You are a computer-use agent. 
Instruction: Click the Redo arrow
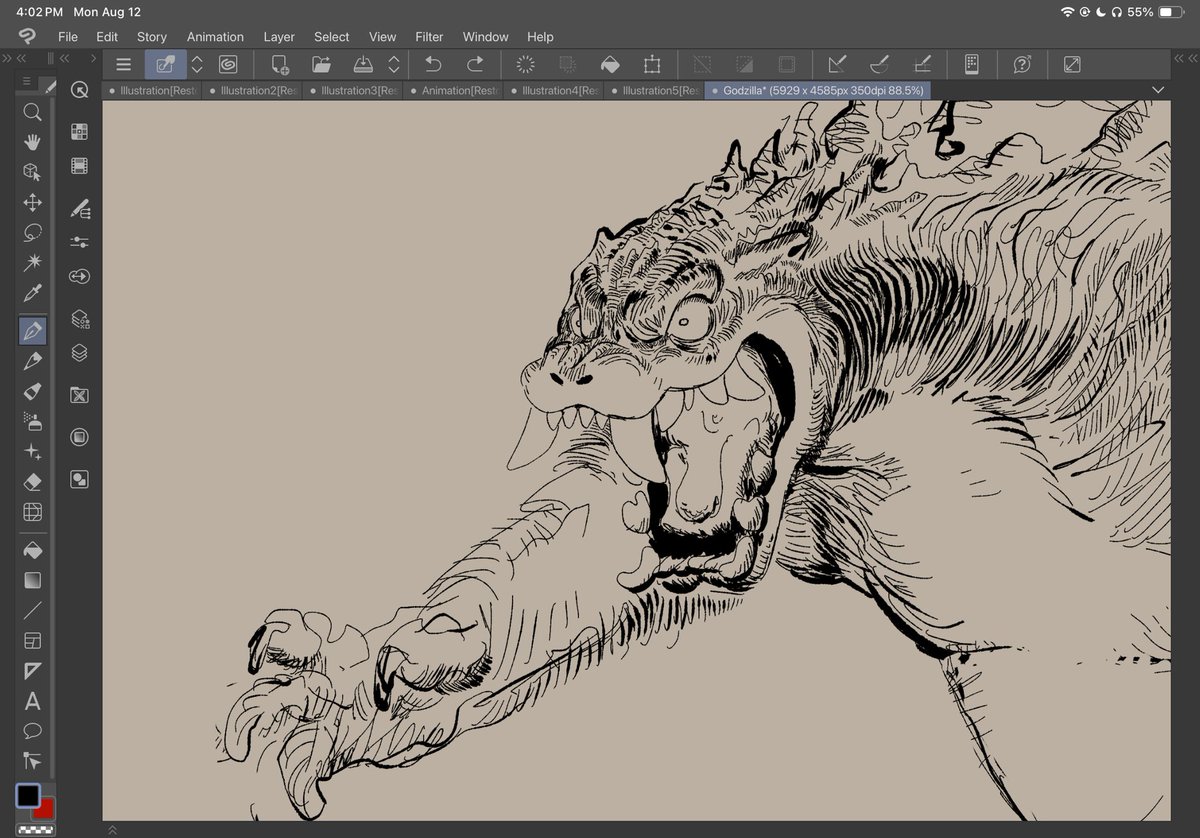click(x=475, y=65)
